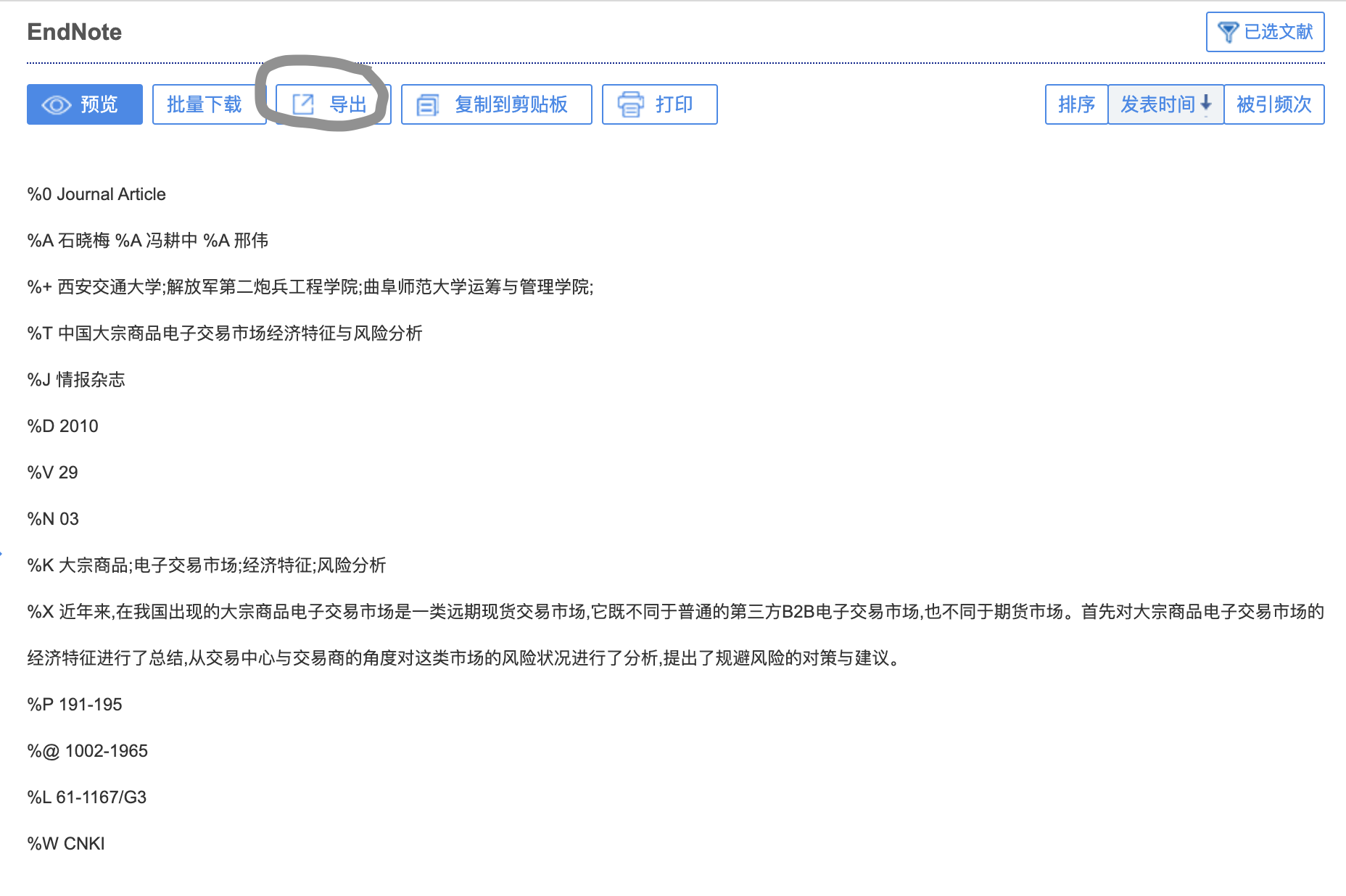
Task: Copy citation via 复制到剪贴板 label
Action: click(x=511, y=104)
